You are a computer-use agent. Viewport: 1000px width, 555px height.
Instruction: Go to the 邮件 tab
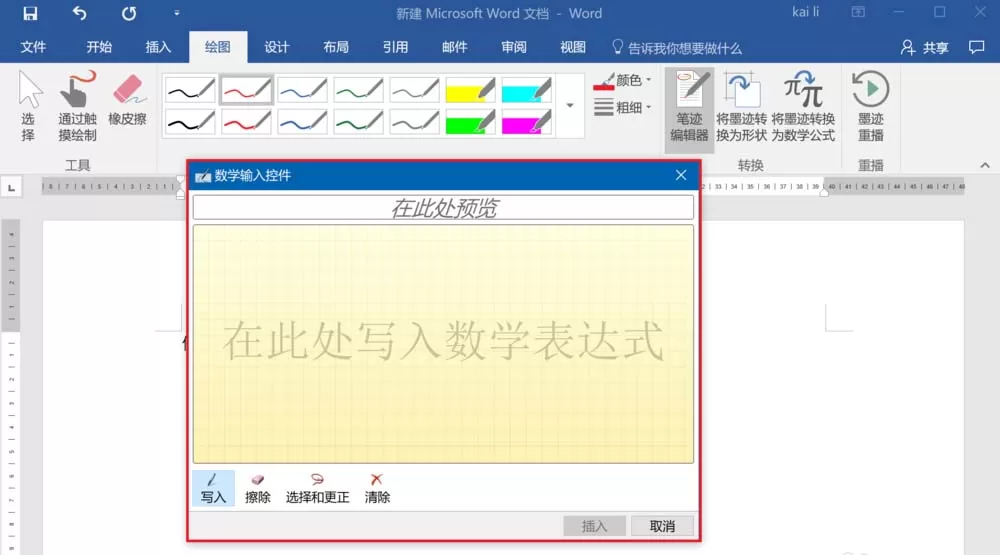pyautogui.click(x=455, y=47)
